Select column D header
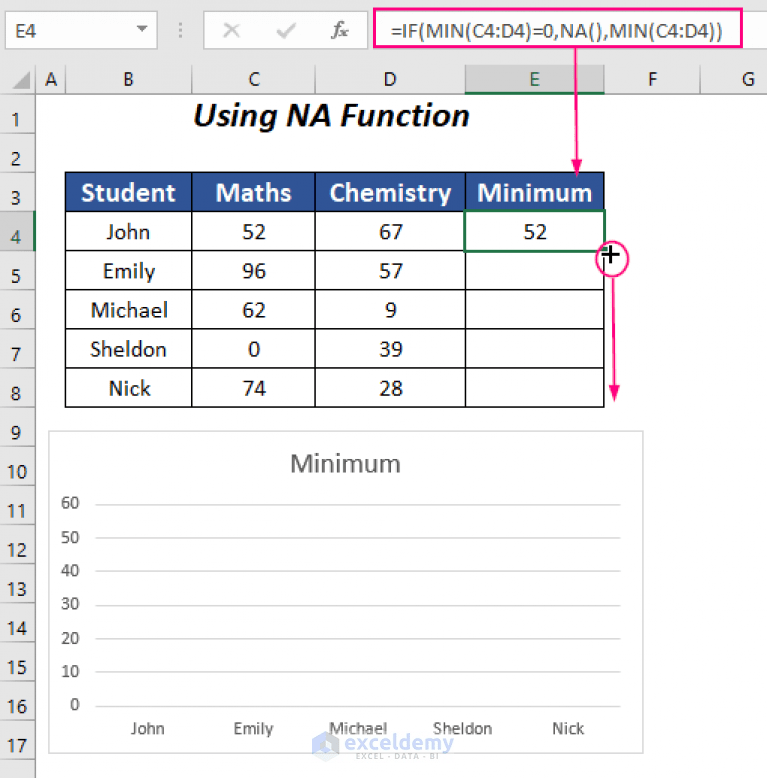The image size is (767, 778). point(390,79)
